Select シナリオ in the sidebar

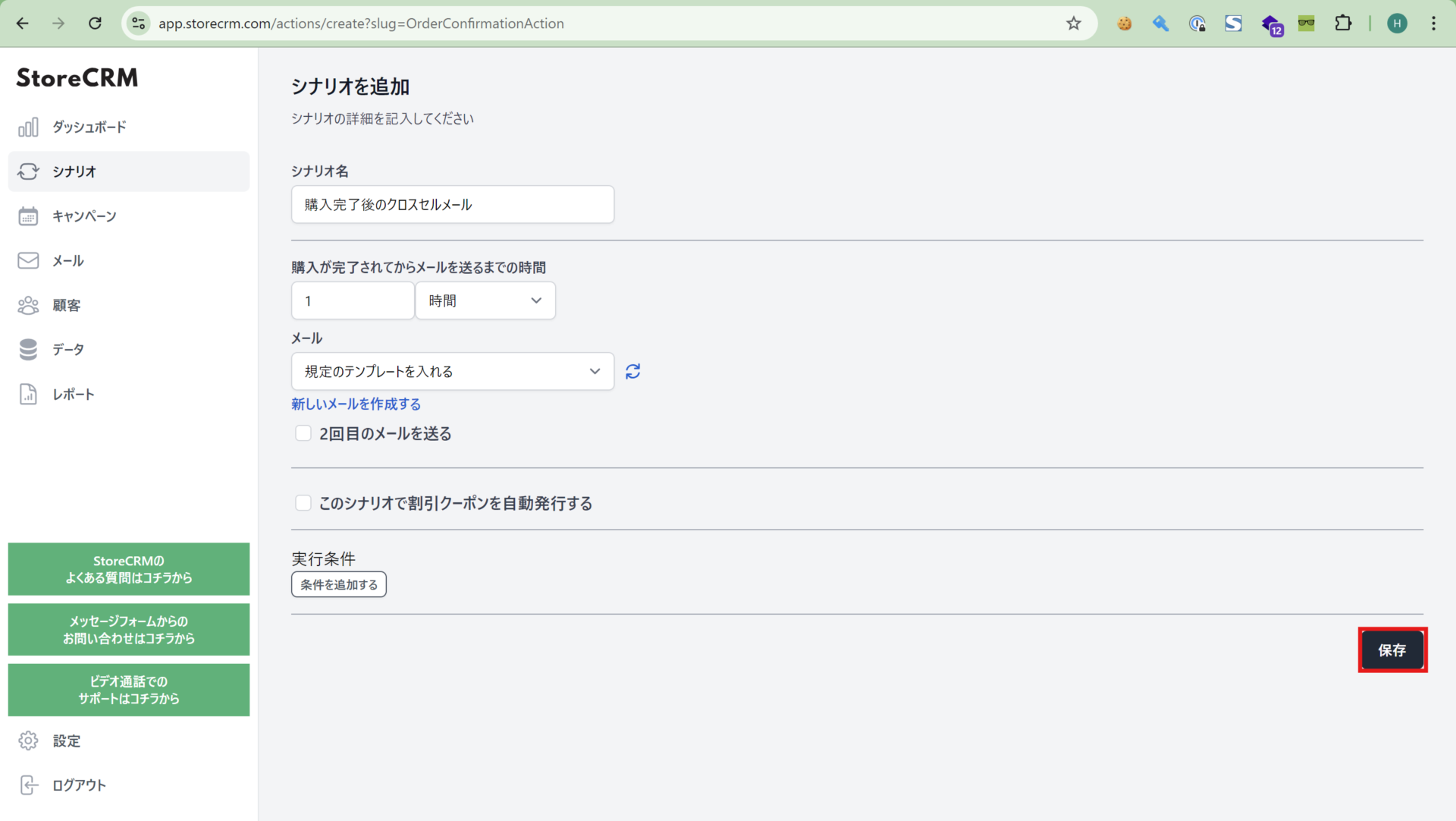129,171
